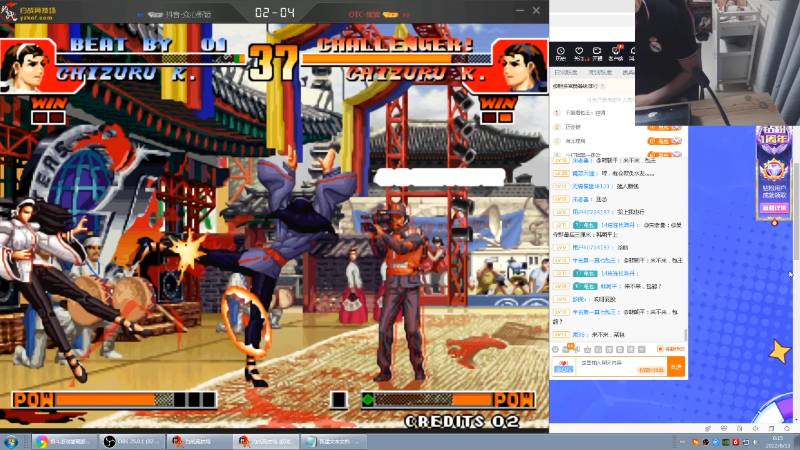The image size is (800, 450).
Task: Click the start-broadcast camera icon
Action: 597,53
